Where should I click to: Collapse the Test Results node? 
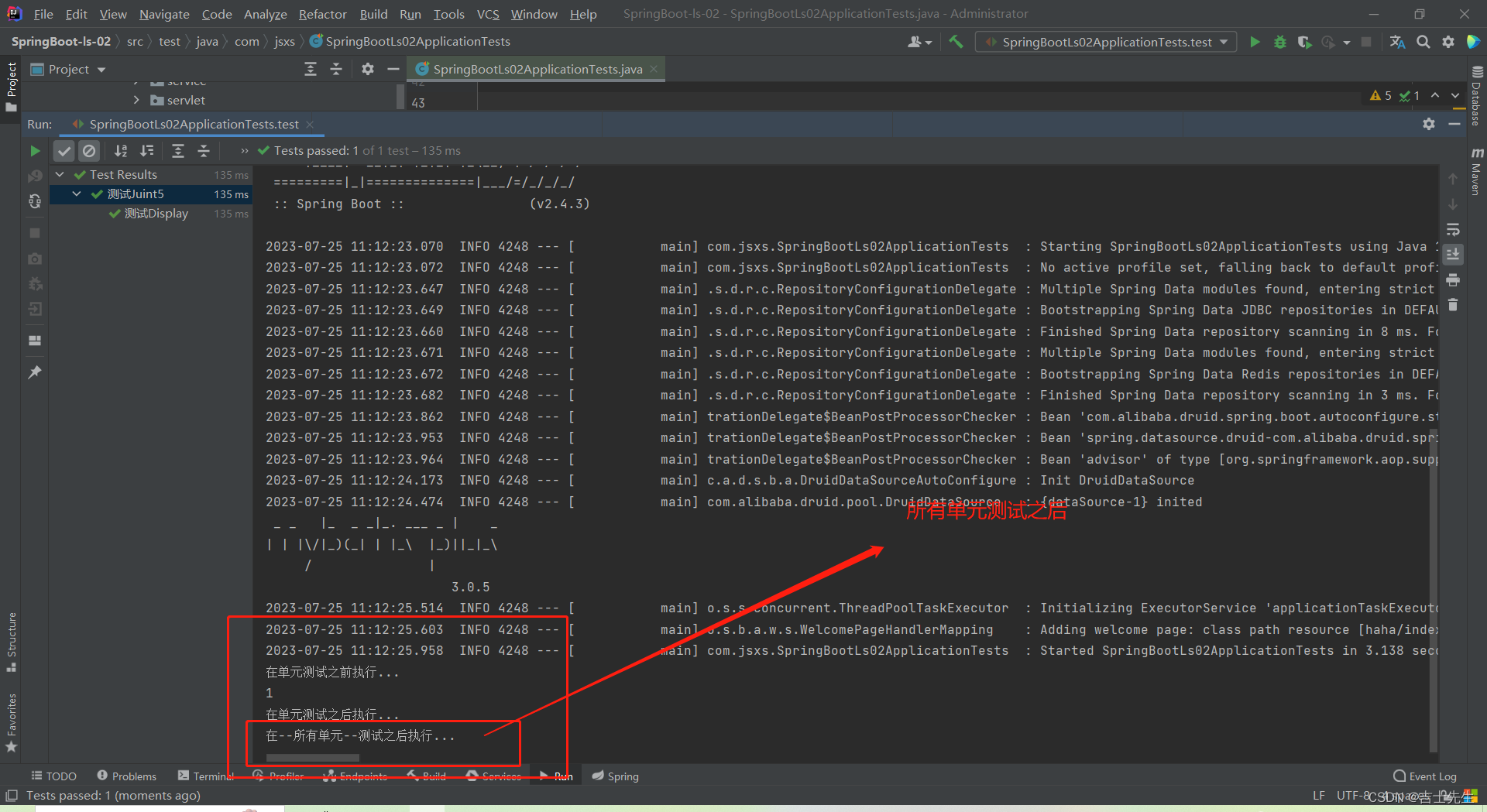(x=60, y=175)
